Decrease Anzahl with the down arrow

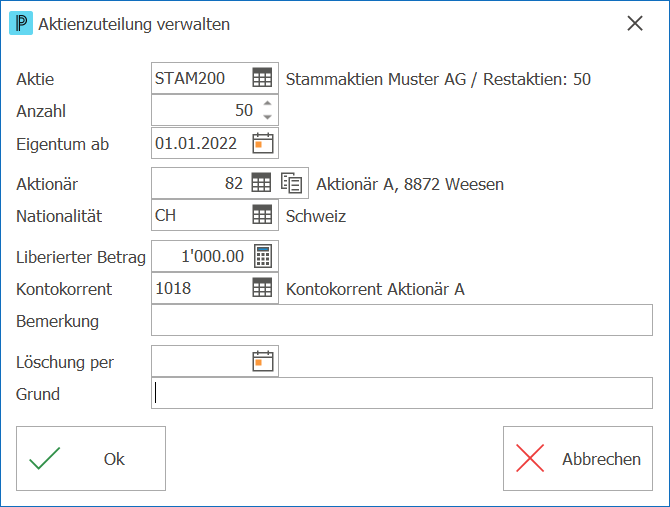(x=267, y=117)
